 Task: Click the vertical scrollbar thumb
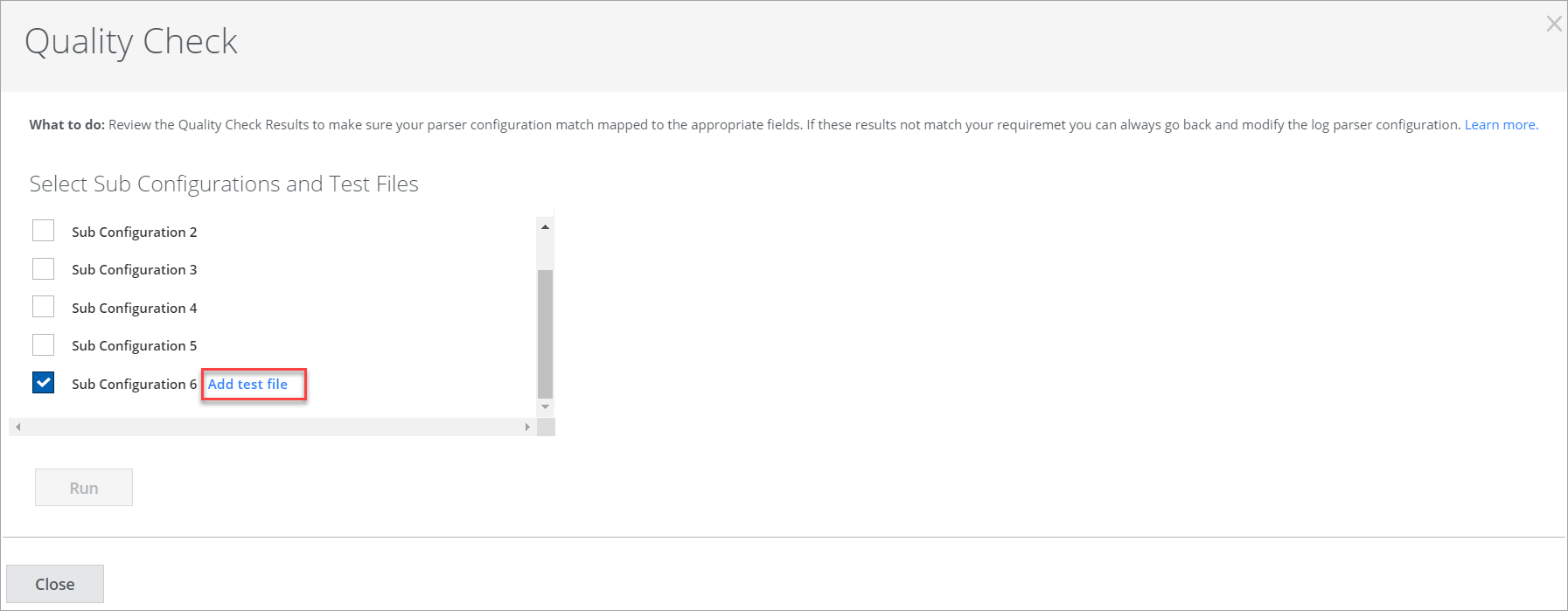pos(545,332)
